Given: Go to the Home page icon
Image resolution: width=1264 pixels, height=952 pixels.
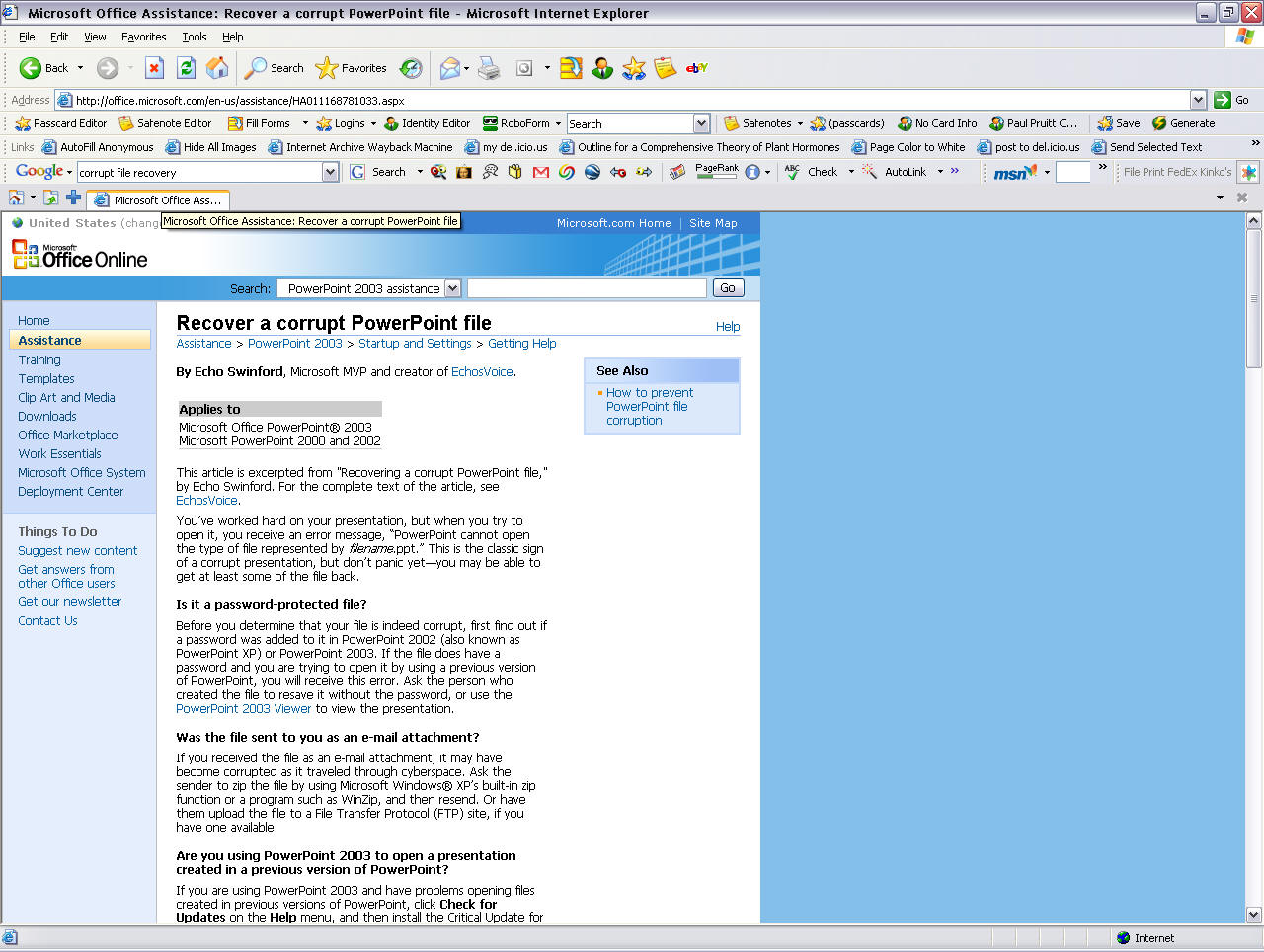Looking at the screenshot, I should [x=217, y=68].
